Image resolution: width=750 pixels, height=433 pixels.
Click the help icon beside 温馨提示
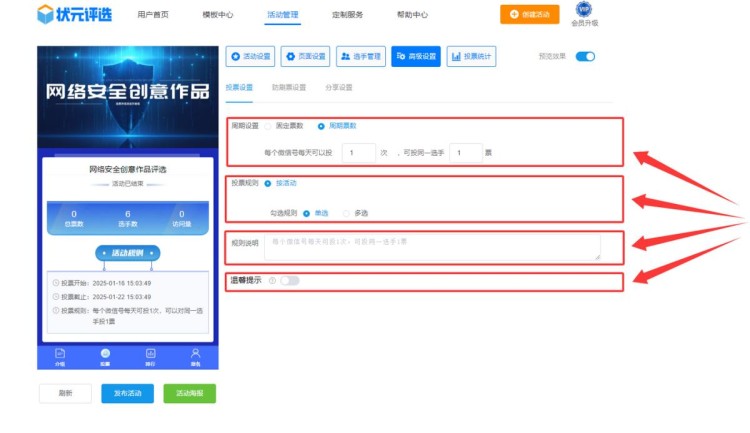coord(272,281)
